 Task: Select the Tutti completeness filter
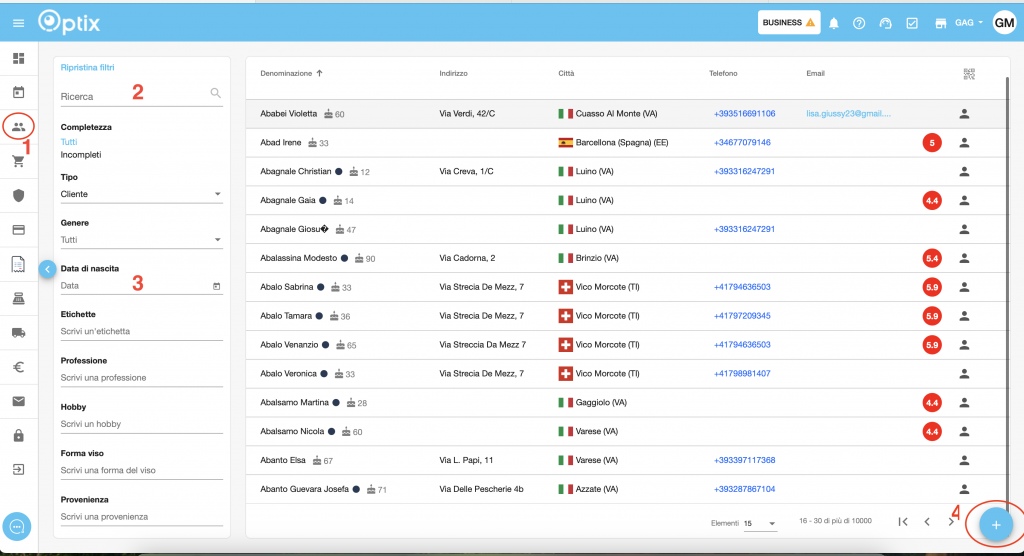click(x=69, y=142)
